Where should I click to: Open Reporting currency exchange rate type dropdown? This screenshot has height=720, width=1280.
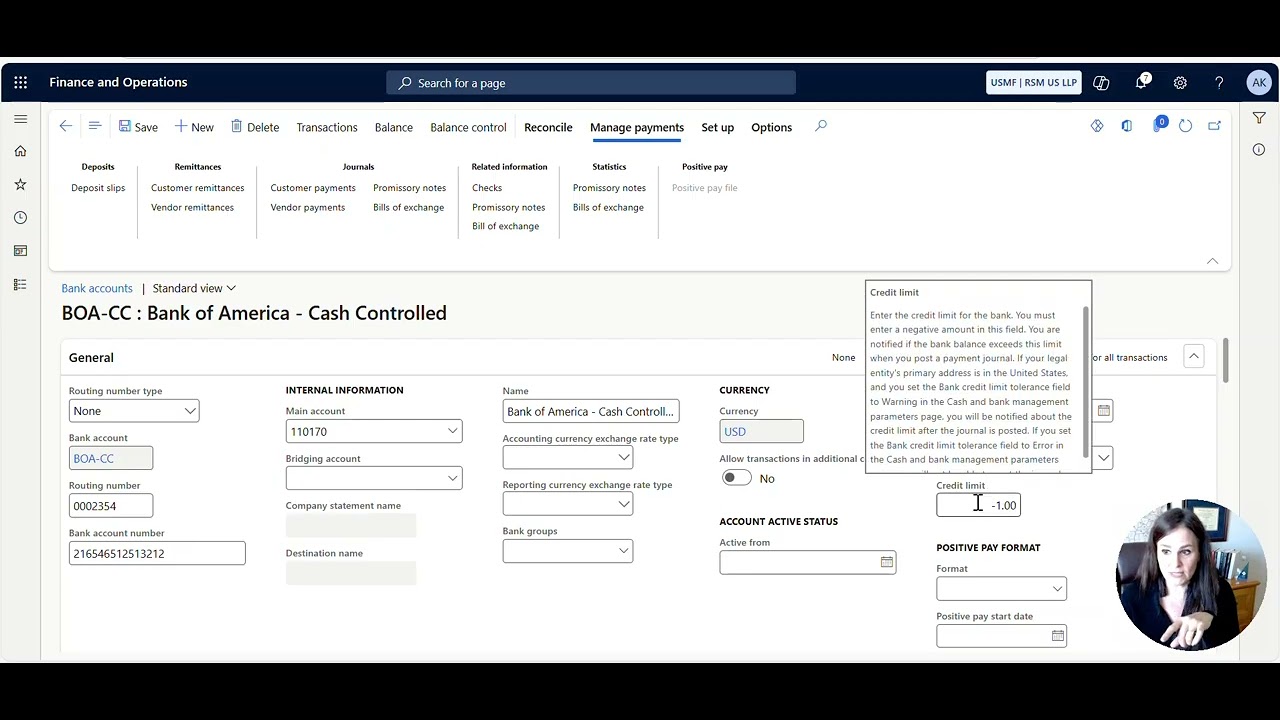click(x=623, y=504)
